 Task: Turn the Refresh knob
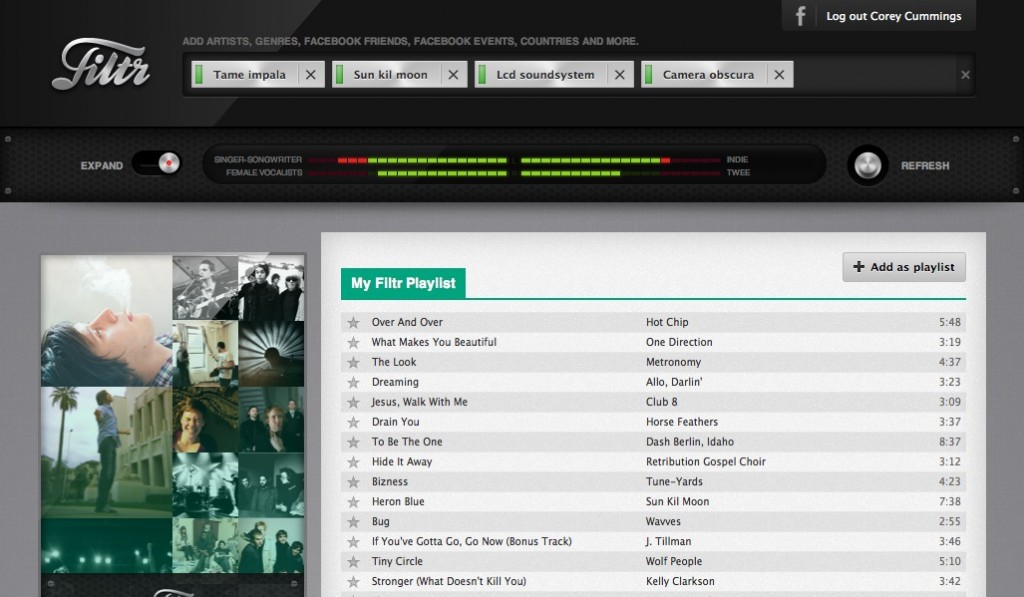pyautogui.click(x=867, y=165)
